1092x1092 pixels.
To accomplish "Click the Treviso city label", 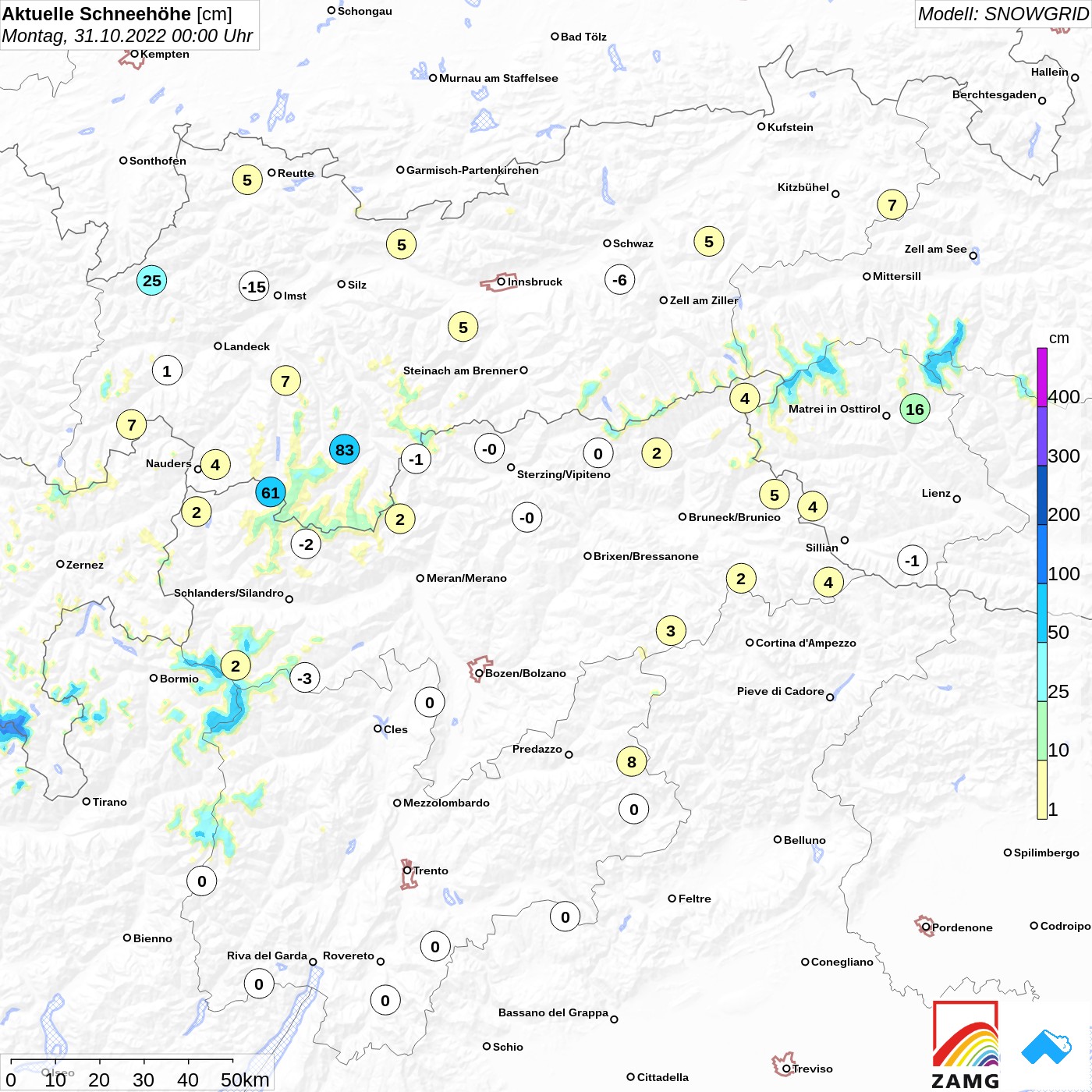I will 812,1069.
